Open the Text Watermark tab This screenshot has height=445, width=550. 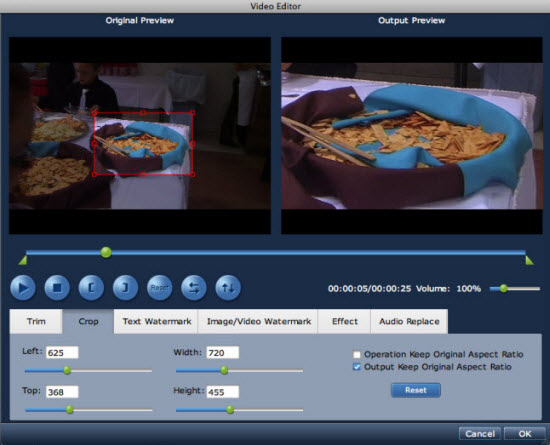[156, 321]
